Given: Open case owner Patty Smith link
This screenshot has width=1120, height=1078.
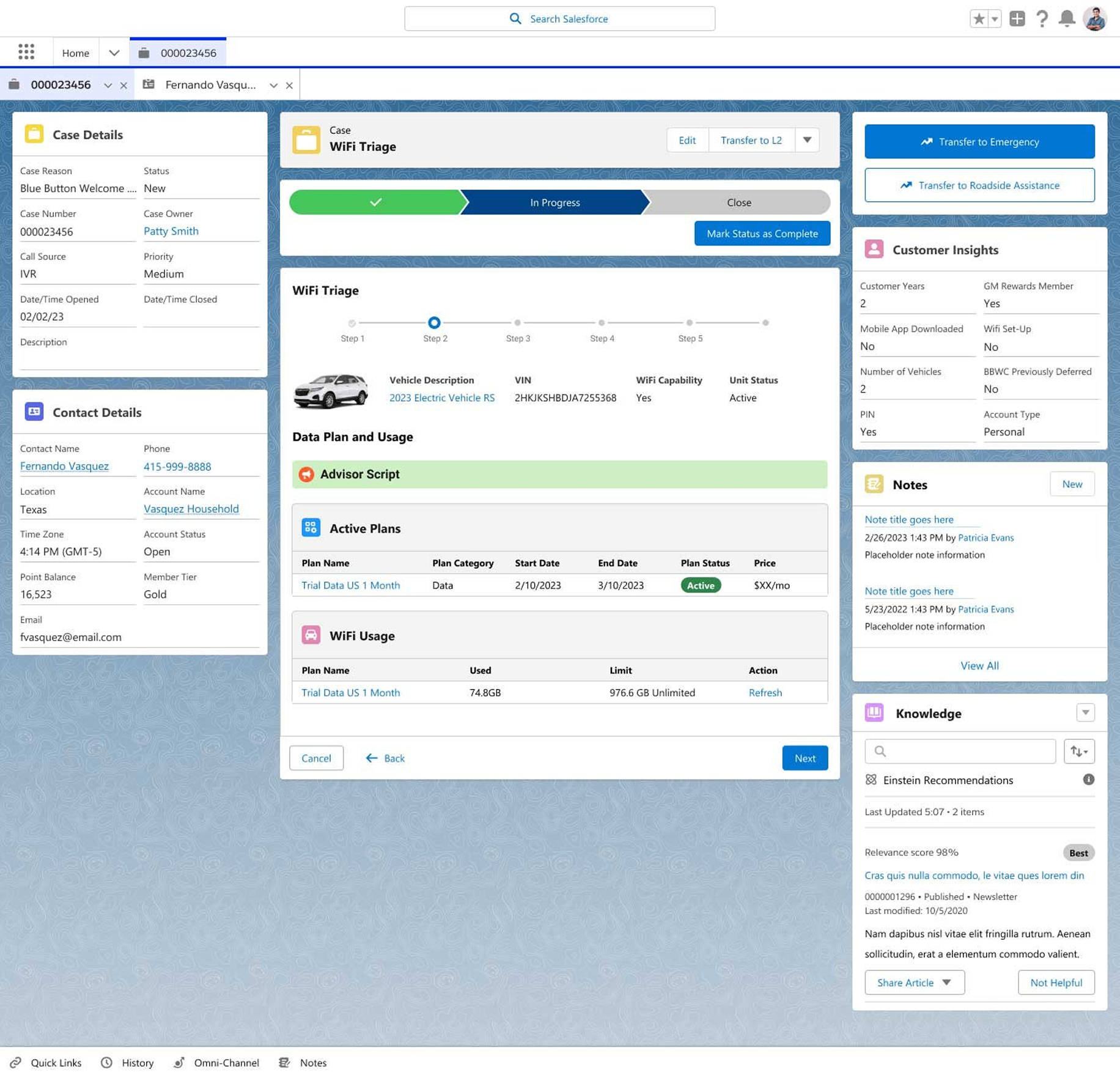Looking at the screenshot, I should coord(171,231).
